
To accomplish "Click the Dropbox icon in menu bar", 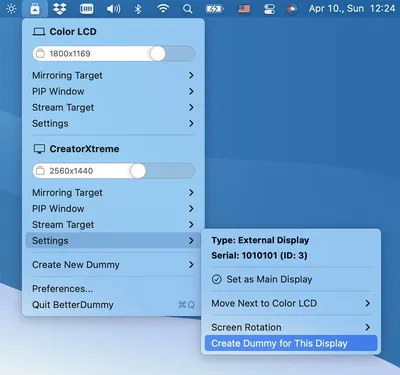I will point(60,9).
